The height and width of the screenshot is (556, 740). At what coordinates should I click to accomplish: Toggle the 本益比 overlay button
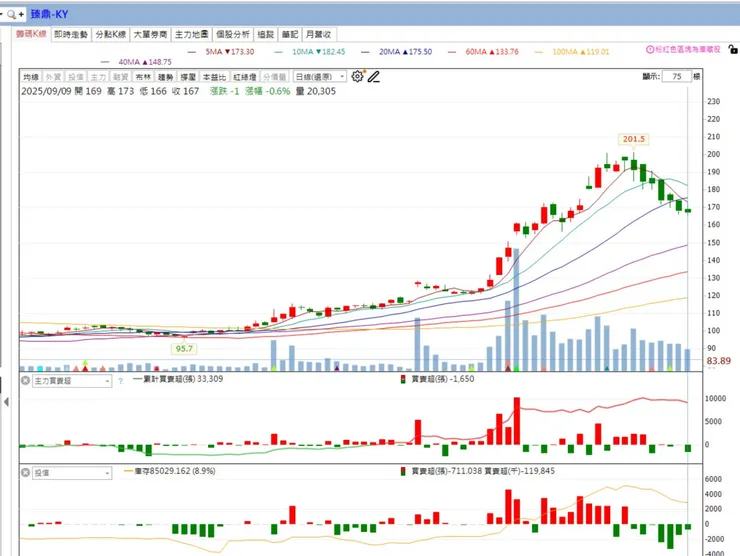tap(214, 77)
